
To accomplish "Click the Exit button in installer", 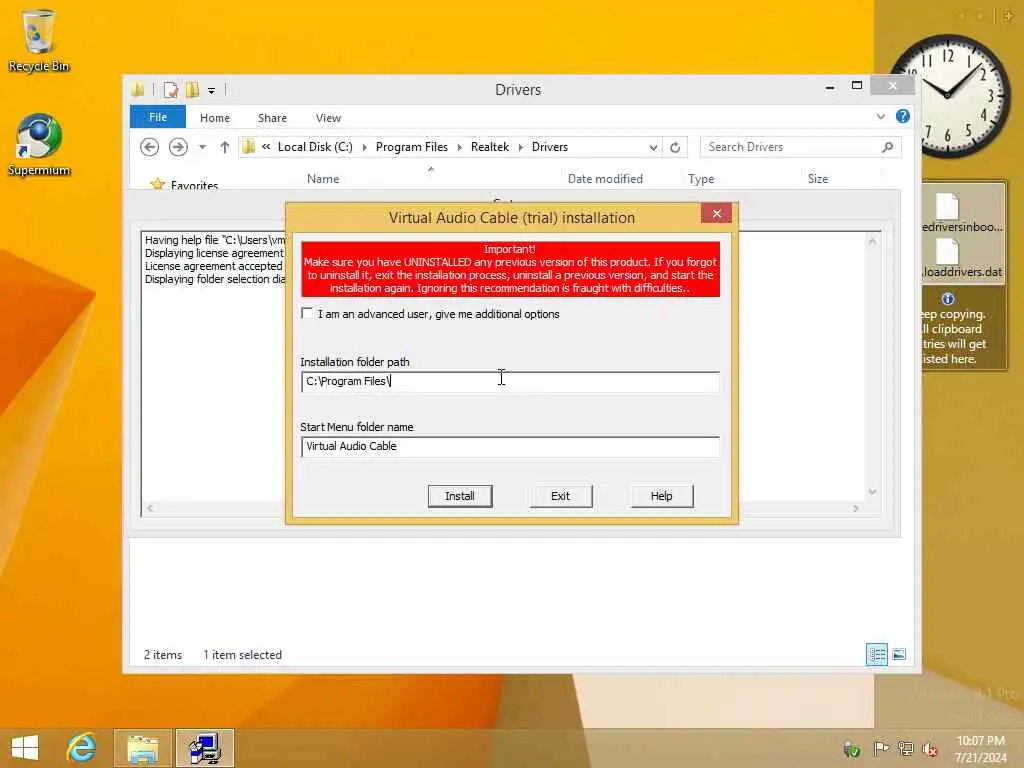I will (x=560, y=496).
